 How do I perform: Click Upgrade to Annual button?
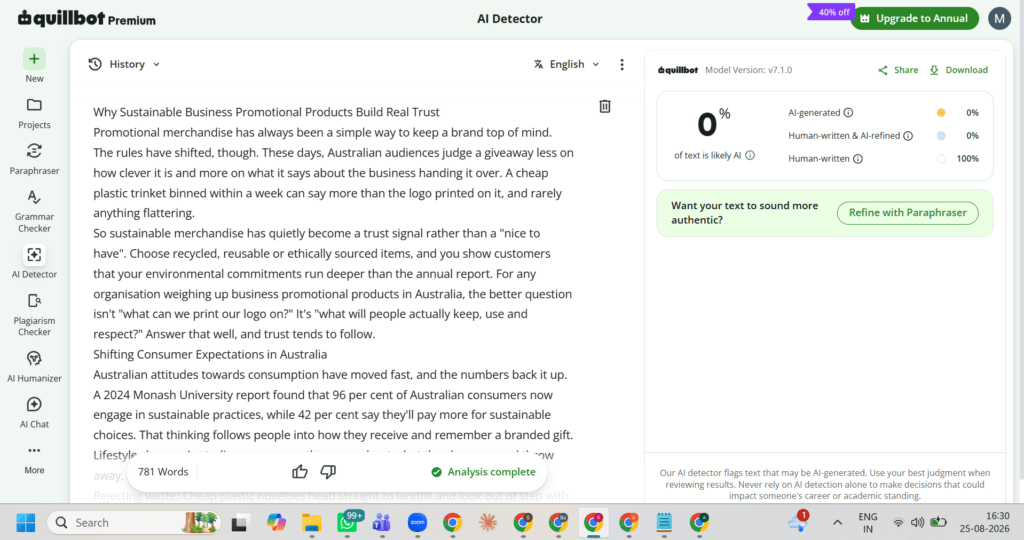914,18
